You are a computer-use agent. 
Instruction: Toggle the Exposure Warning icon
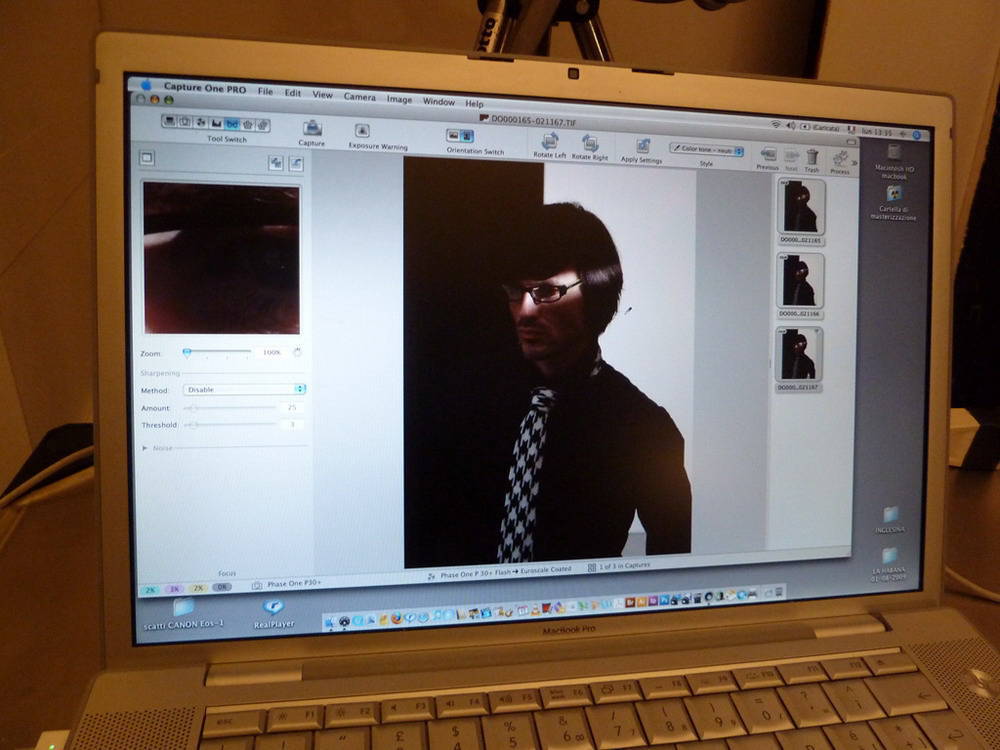point(363,131)
